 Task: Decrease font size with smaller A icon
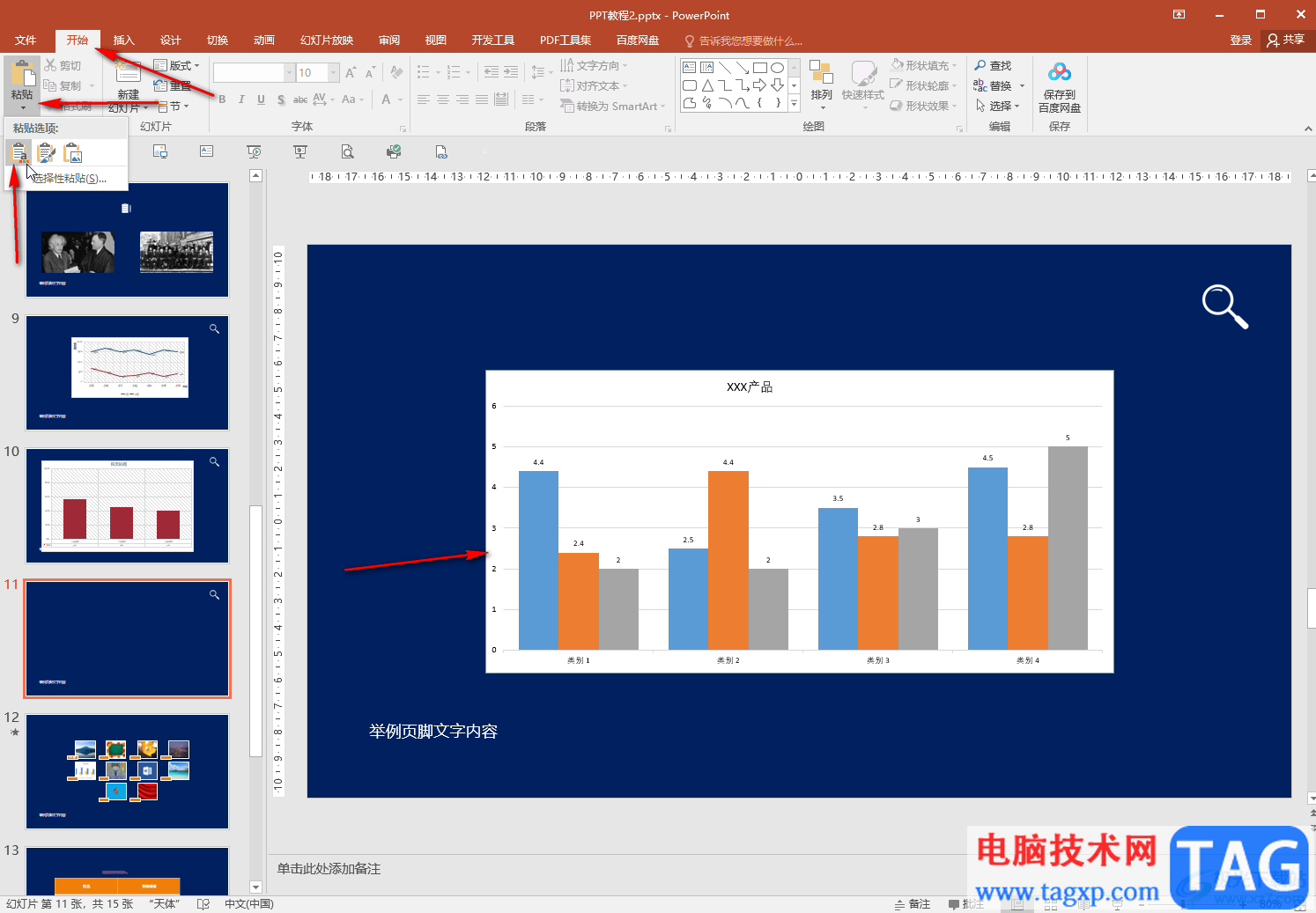[370, 72]
